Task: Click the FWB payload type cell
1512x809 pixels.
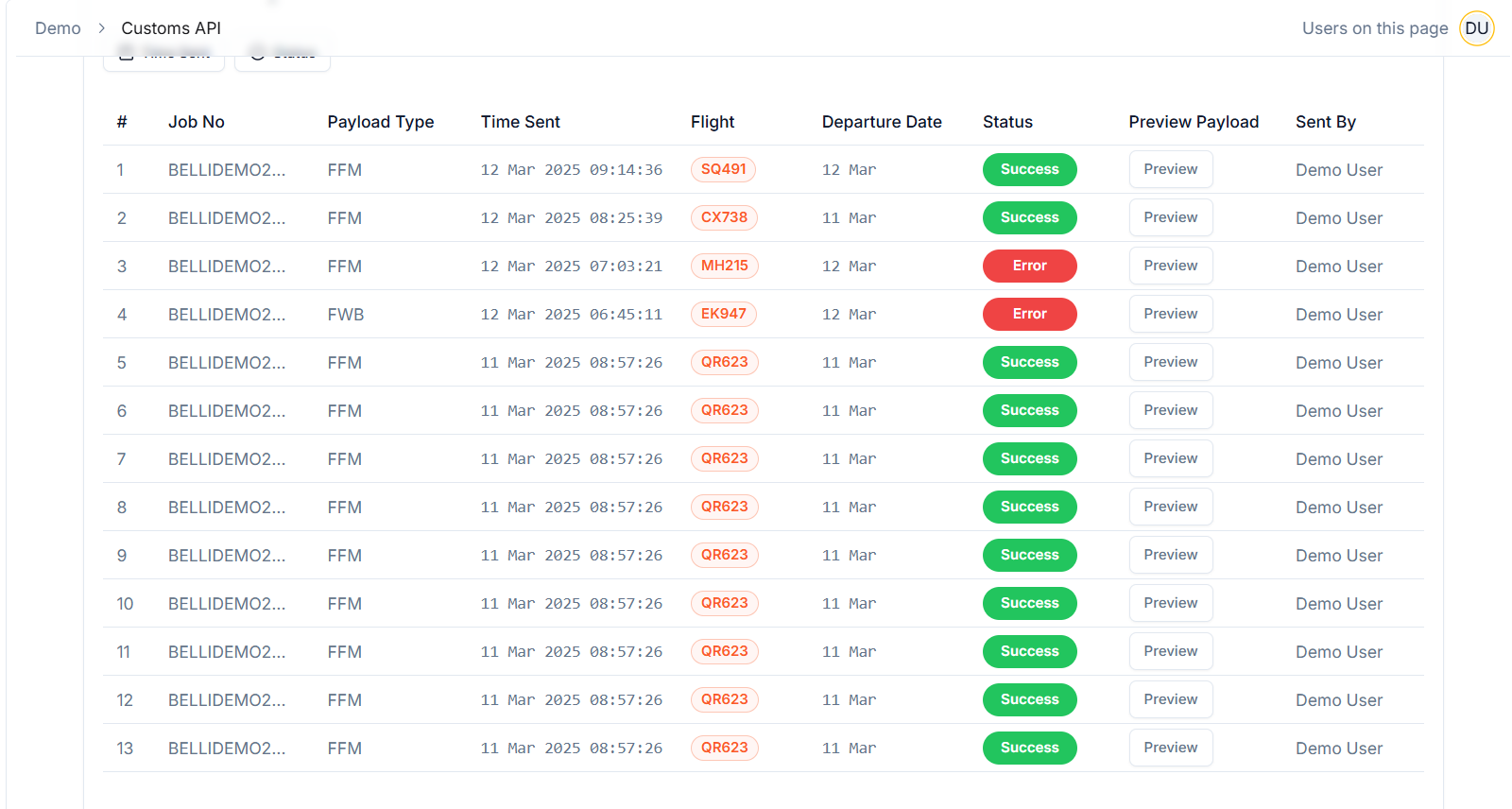Action: 346,315
